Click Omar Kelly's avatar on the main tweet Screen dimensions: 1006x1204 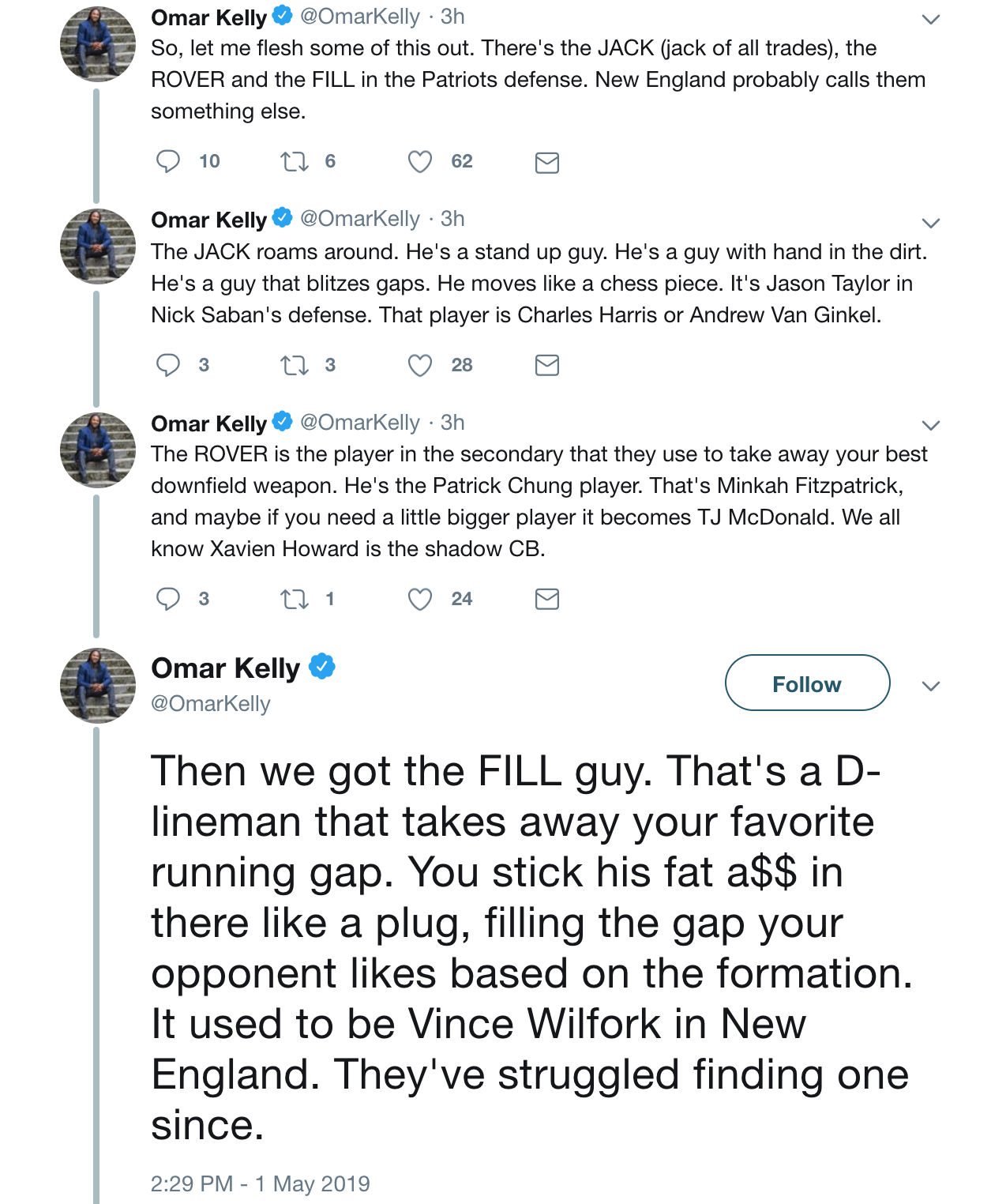point(98,686)
